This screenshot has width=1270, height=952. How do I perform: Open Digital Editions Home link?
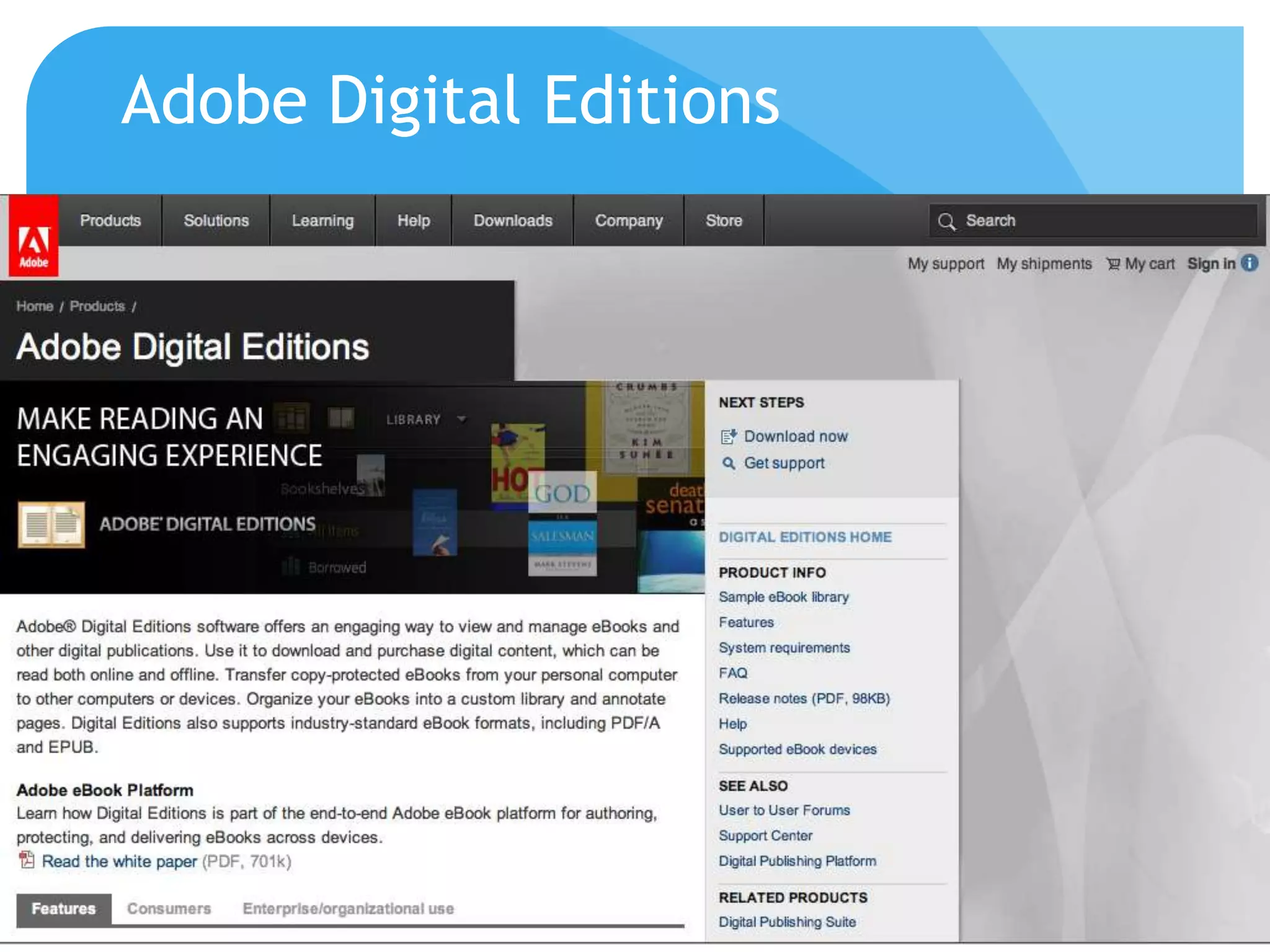(805, 537)
